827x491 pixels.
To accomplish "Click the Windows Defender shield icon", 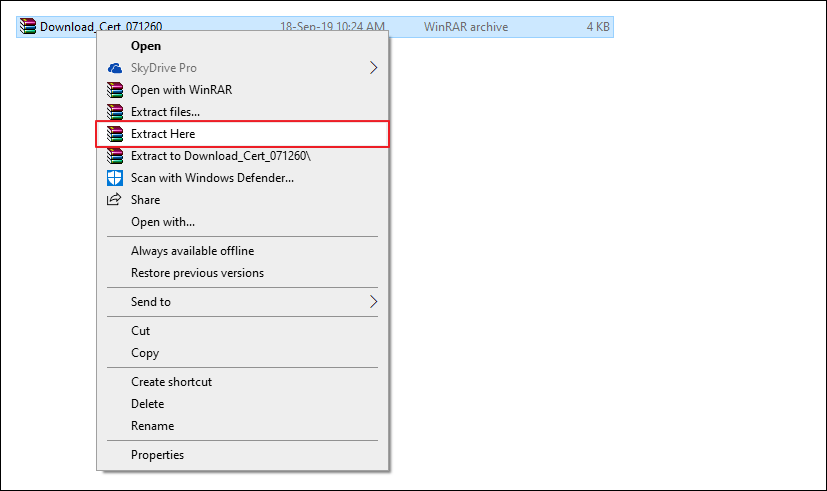I will point(114,178).
